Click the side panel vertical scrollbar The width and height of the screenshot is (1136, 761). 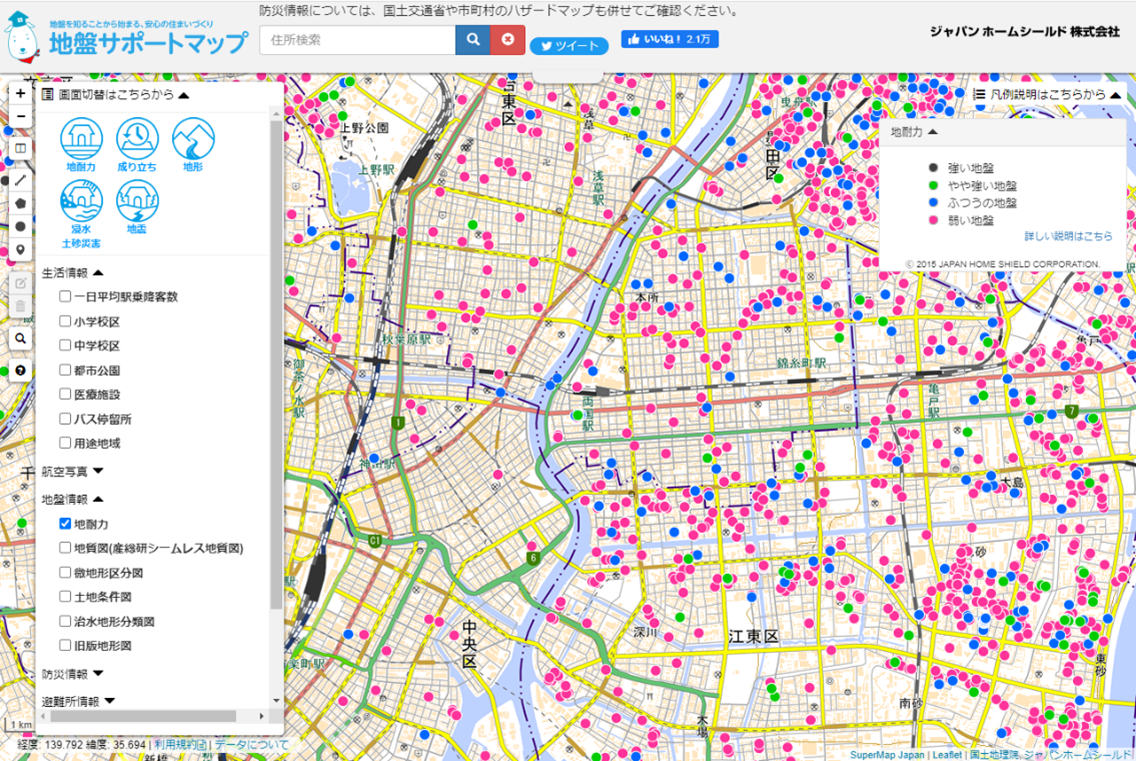point(276,365)
